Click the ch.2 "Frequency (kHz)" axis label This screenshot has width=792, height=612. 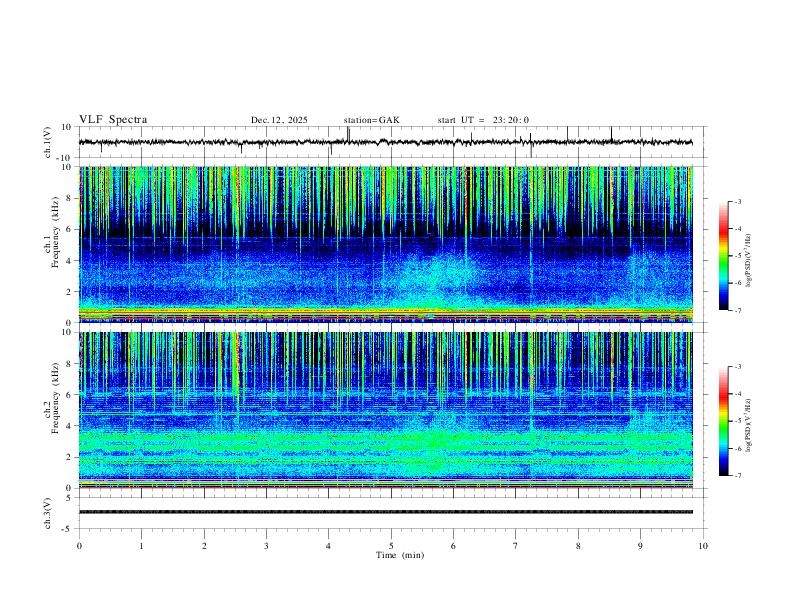(x=55, y=397)
